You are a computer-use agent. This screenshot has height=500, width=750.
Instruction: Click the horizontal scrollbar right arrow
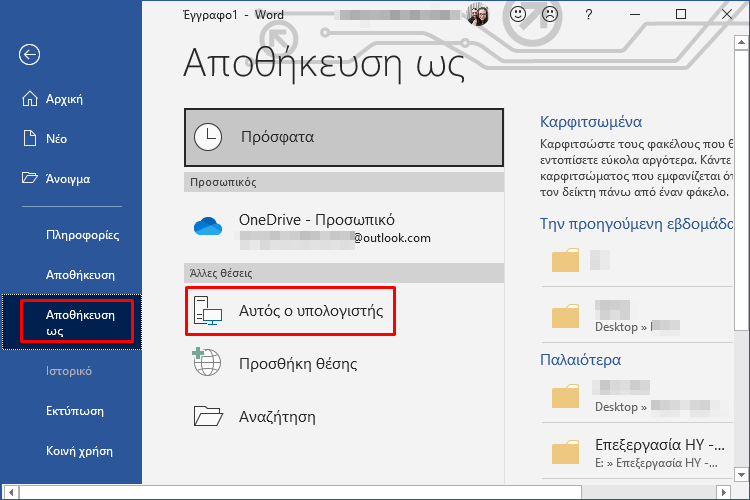(724, 492)
